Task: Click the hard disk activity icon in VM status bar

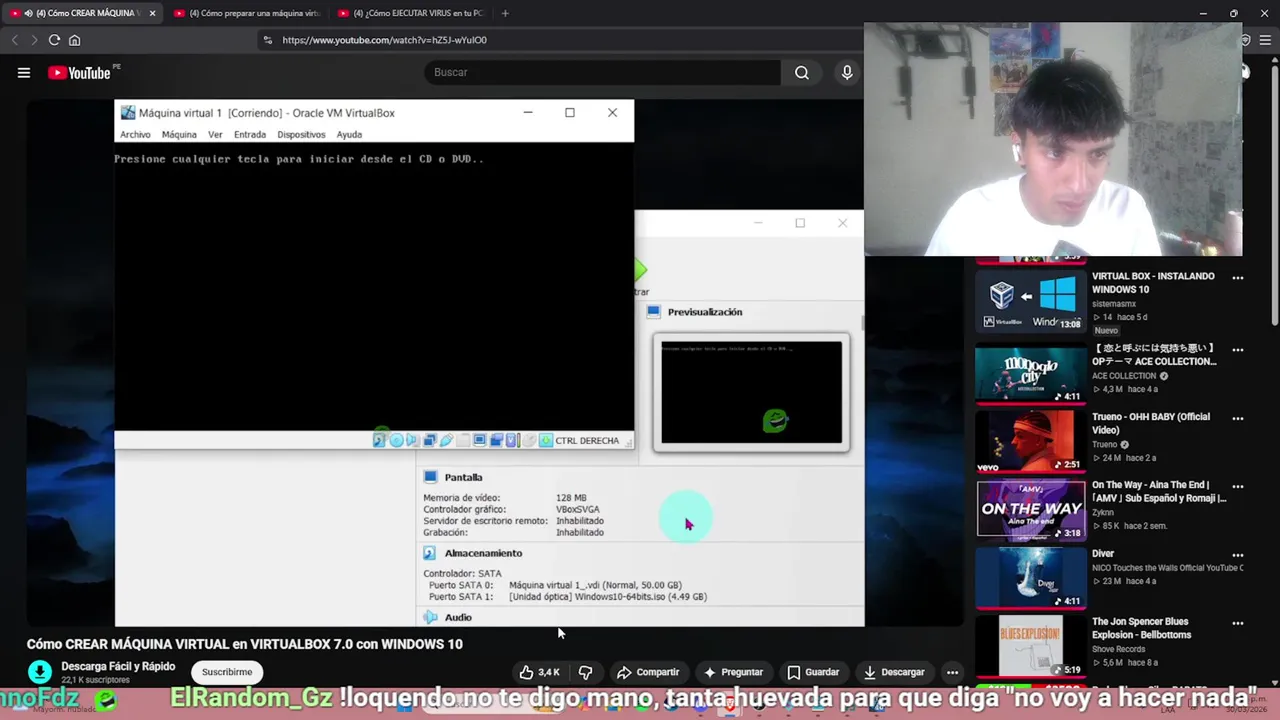Action: pos(379,440)
